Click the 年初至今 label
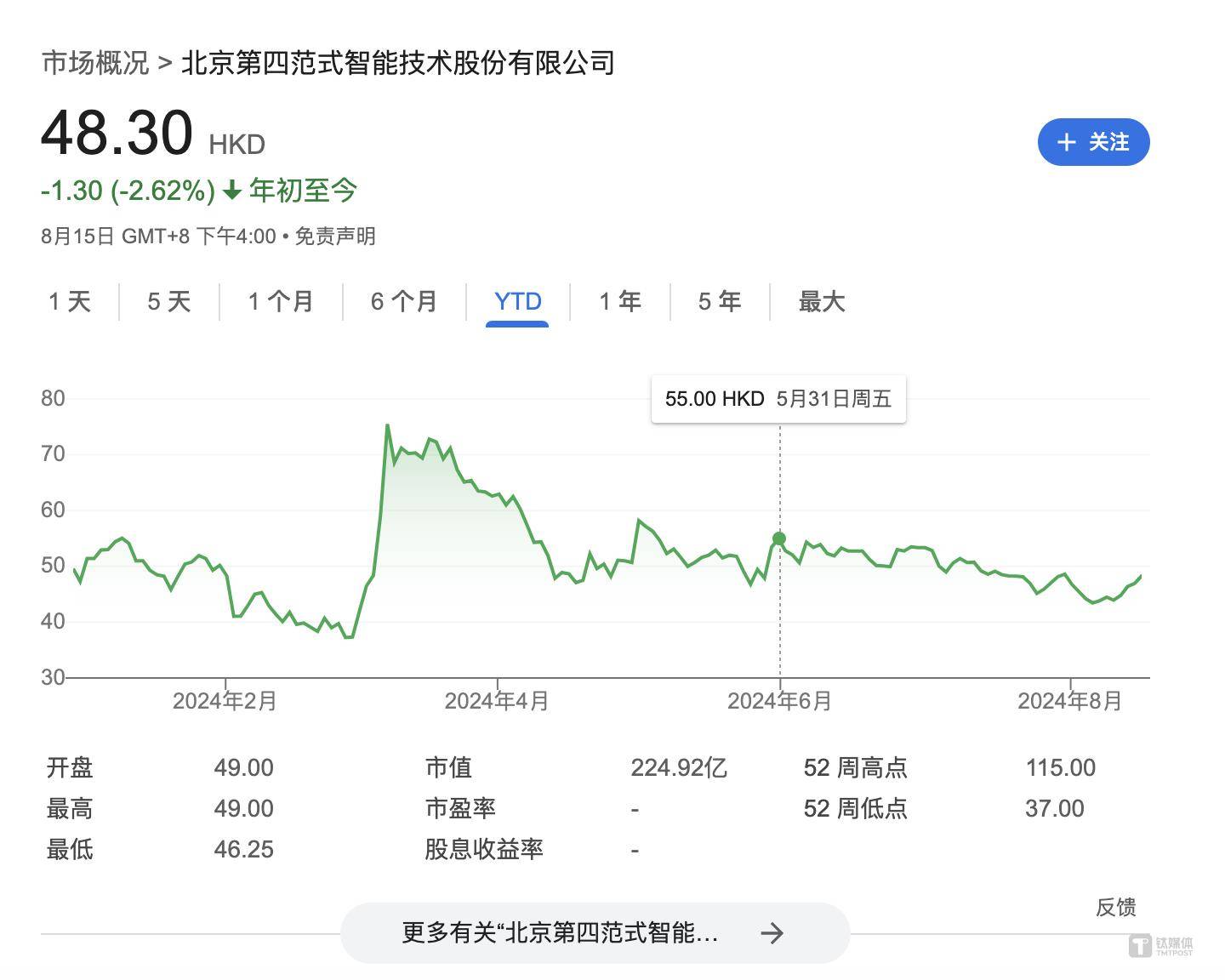 click(x=303, y=191)
